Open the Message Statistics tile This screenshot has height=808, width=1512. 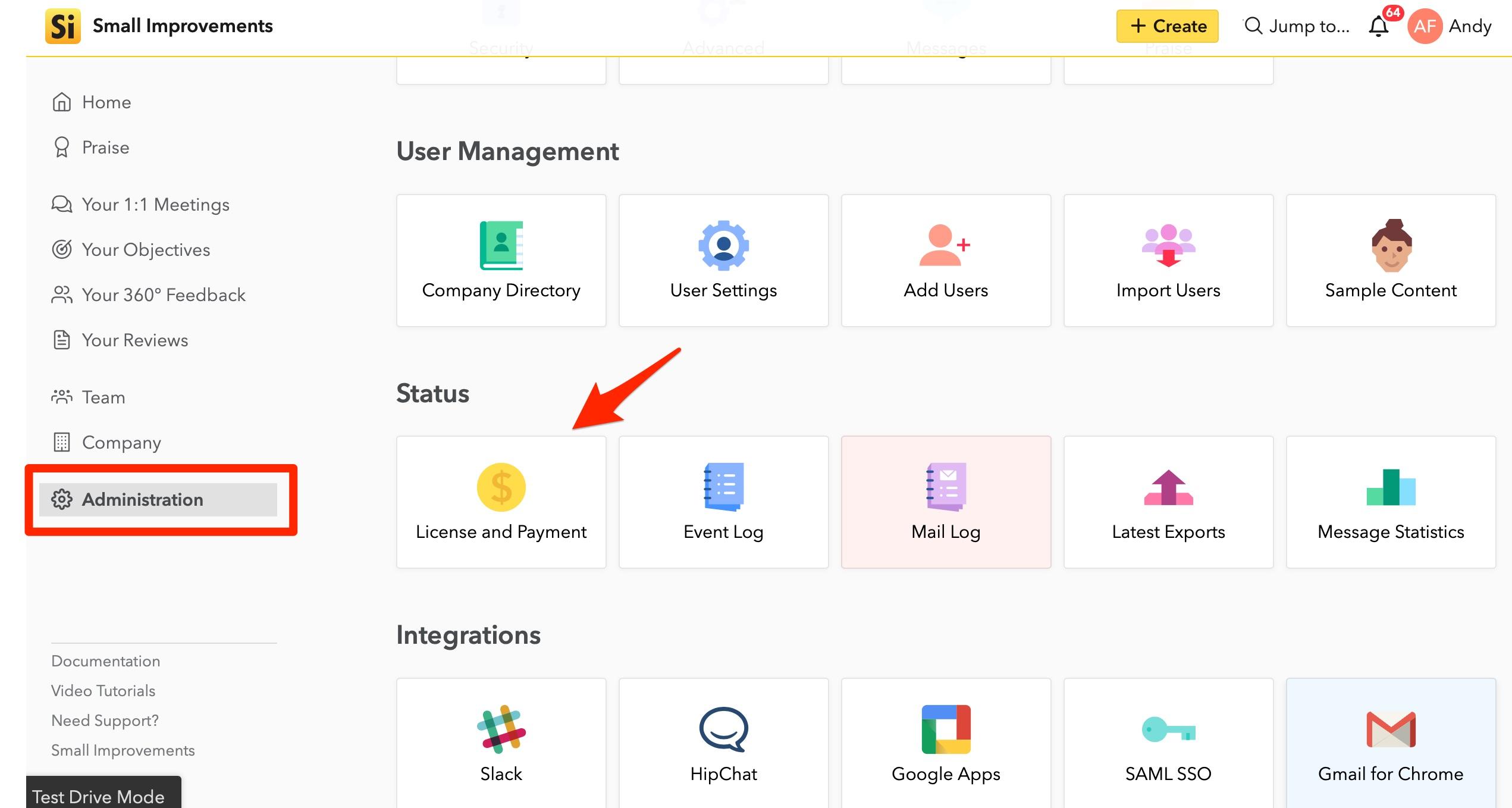(1391, 502)
